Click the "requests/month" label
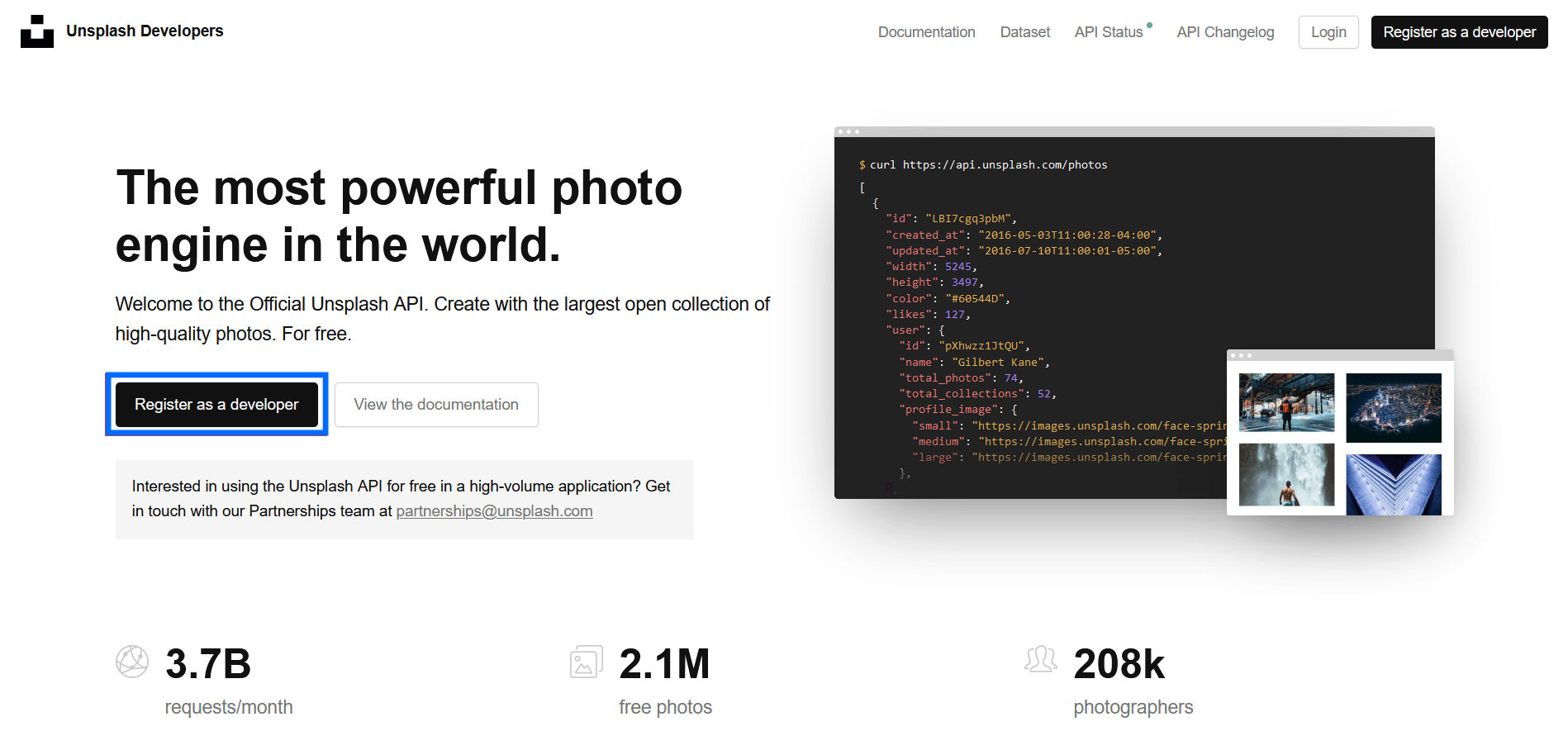Viewport: 1568px width, 731px height. [229, 707]
